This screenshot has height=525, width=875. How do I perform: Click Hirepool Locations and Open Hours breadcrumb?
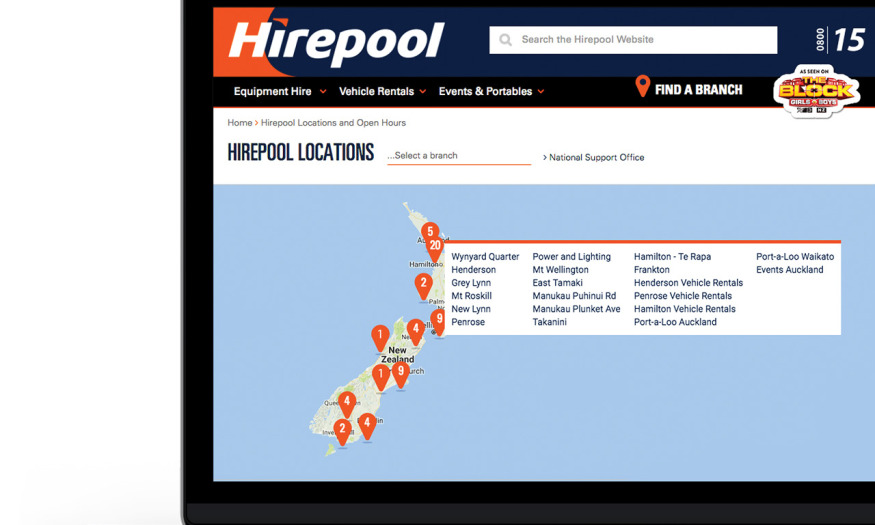point(333,123)
